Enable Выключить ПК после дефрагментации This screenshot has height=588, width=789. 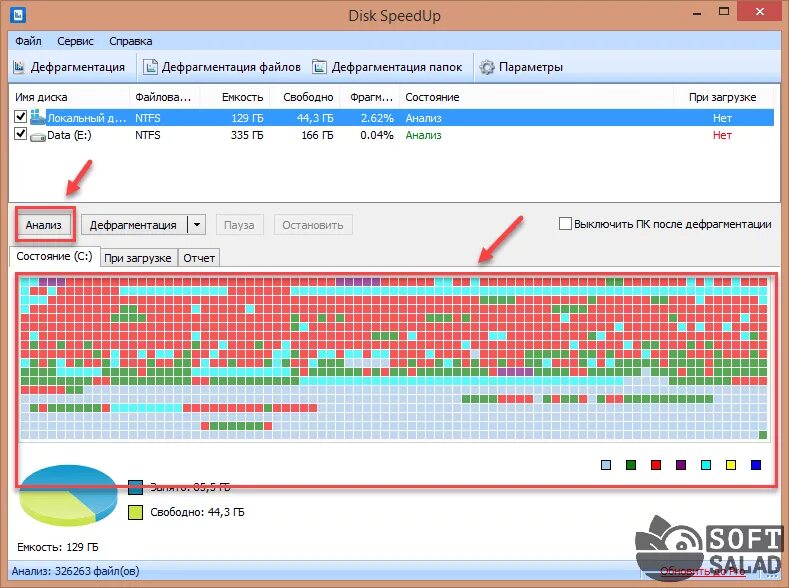pos(565,224)
